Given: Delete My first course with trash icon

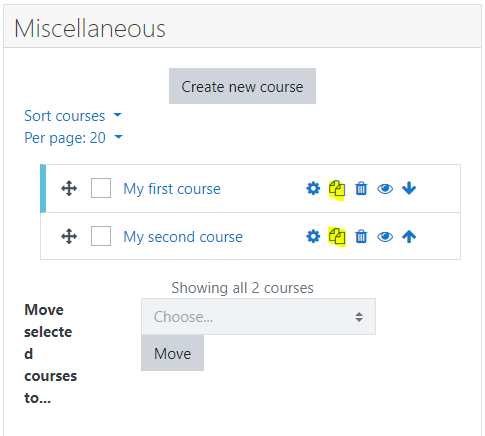Looking at the screenshot, I should [x=361, y=189].
